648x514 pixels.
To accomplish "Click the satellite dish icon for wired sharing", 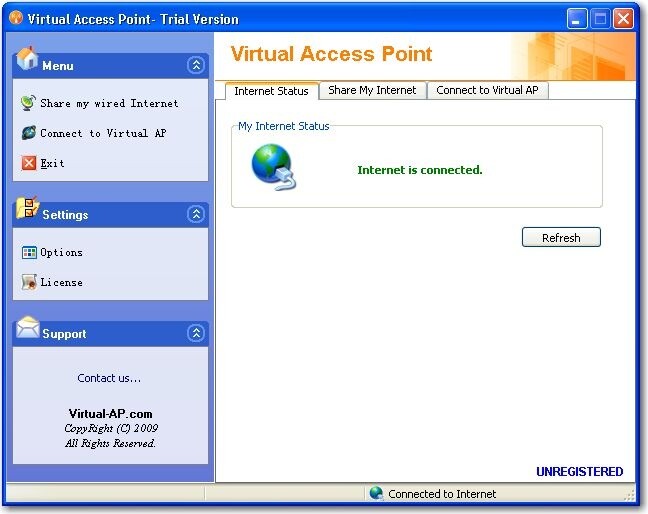I will (x=28, y=103).
